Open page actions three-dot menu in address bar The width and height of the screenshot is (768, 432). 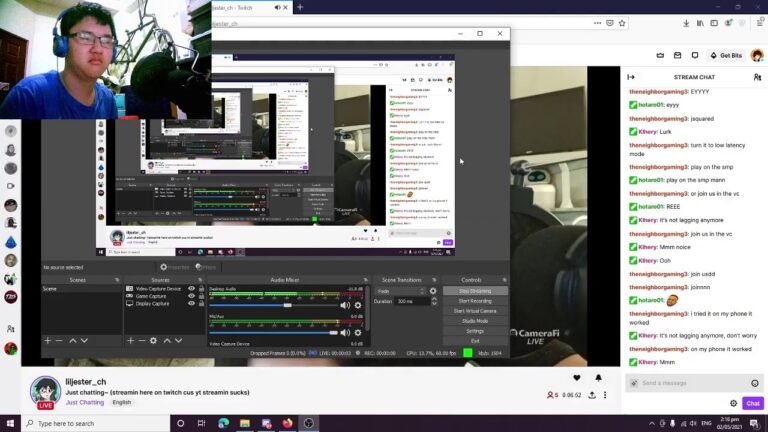coord(597,23)
